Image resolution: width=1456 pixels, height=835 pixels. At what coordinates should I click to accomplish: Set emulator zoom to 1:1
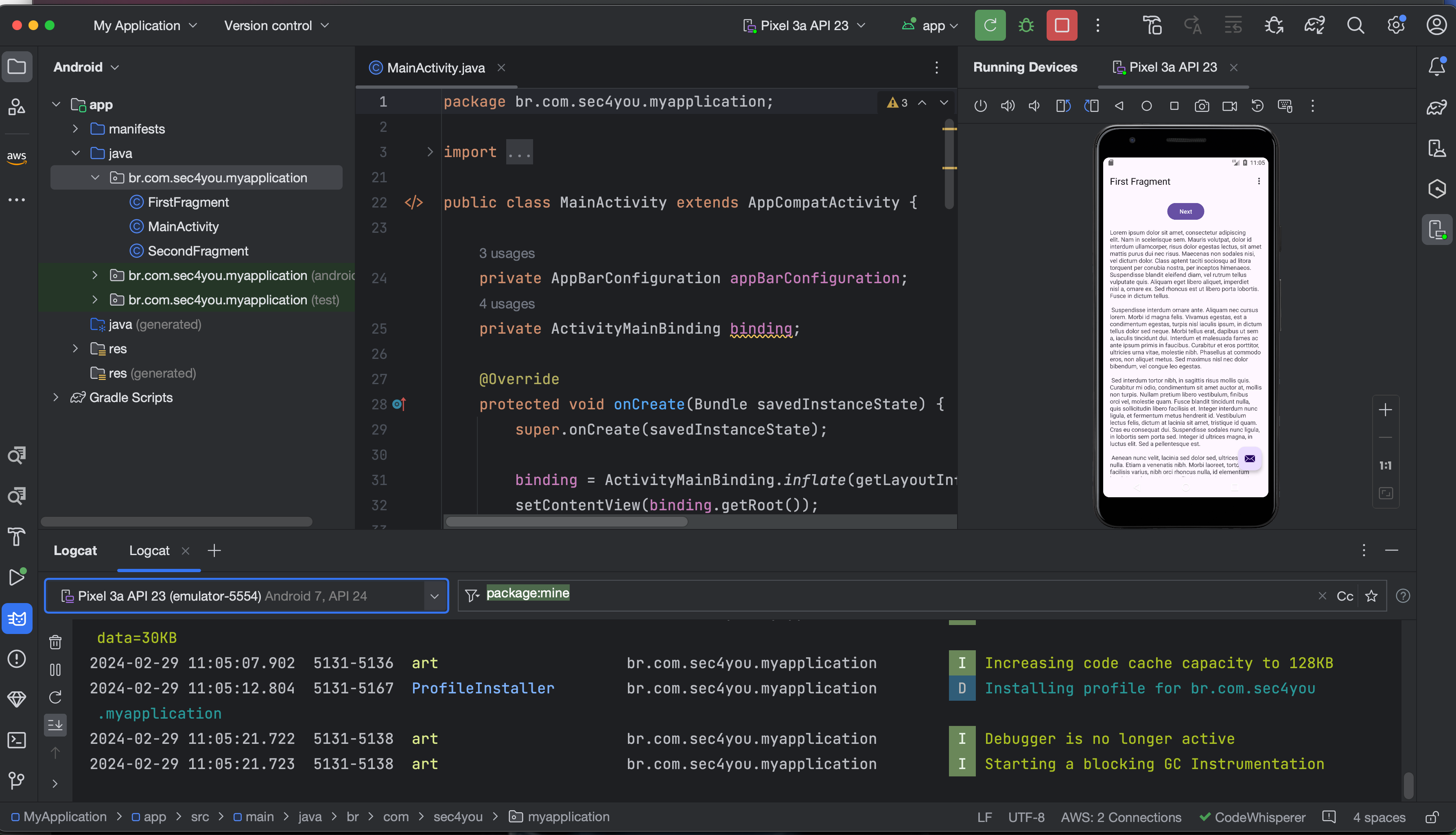1385,466
